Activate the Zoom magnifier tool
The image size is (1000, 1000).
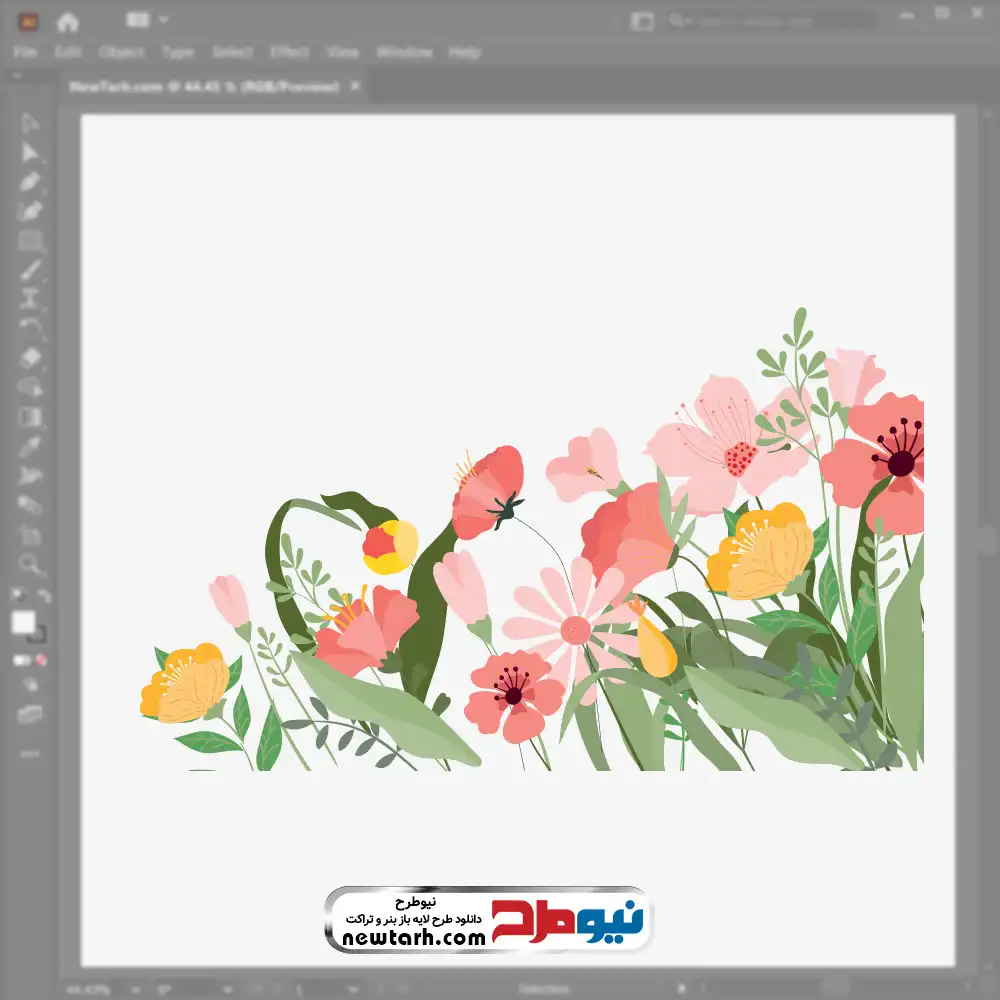[30, 563]
